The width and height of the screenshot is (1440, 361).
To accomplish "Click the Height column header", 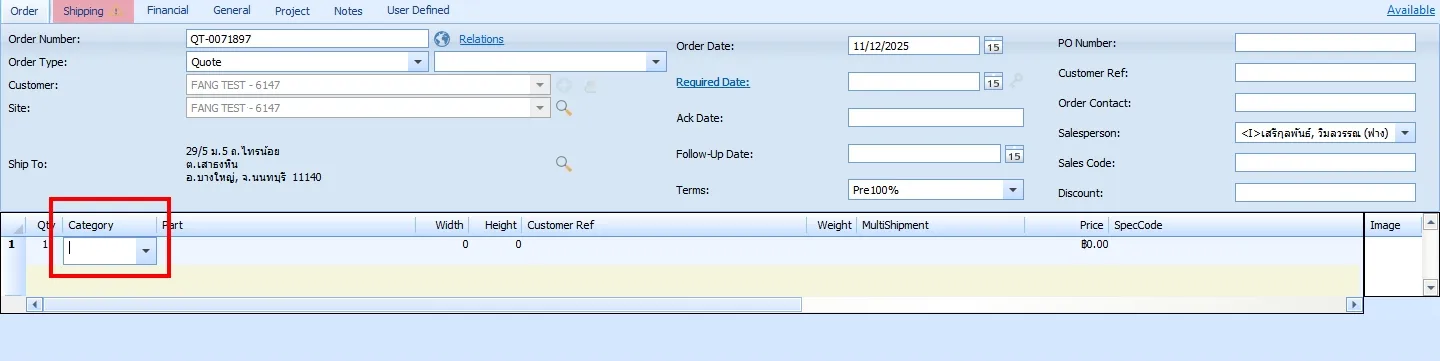I will 495,226.
